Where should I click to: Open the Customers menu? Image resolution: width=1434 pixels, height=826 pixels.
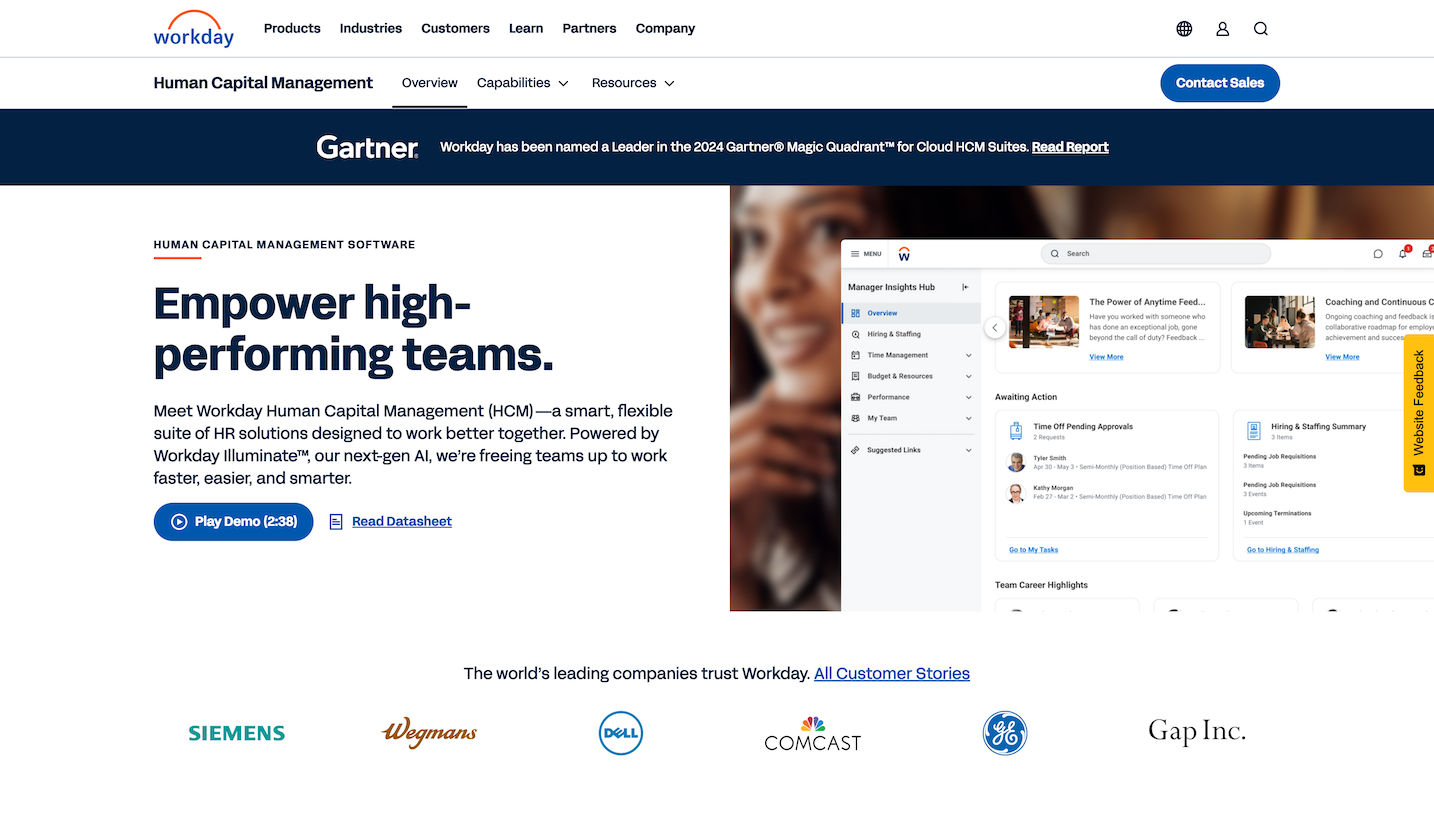pyautogui.click(x=455, y=28)
